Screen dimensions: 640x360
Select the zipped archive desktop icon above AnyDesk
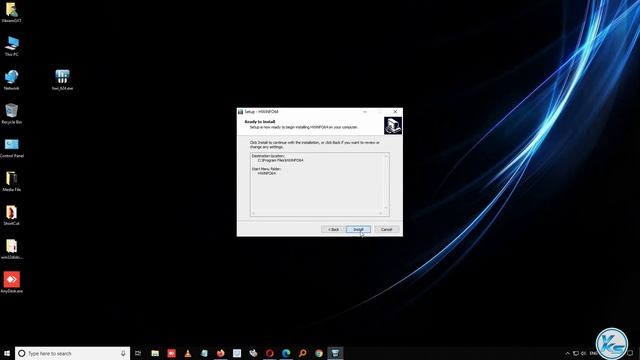coord(11,249)
